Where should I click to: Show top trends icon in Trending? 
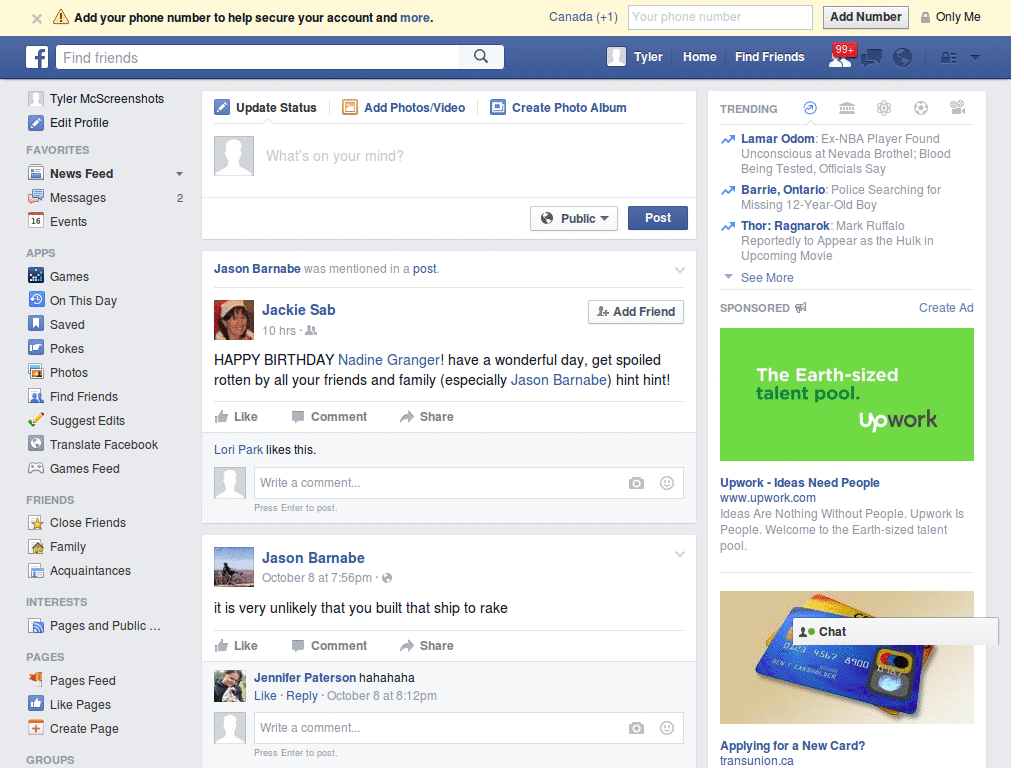point(810,108)
